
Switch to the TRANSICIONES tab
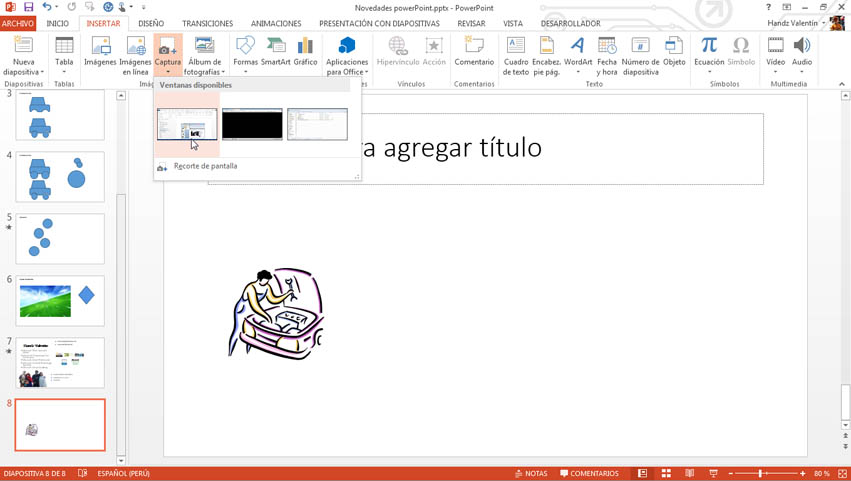tap(208, 23)
